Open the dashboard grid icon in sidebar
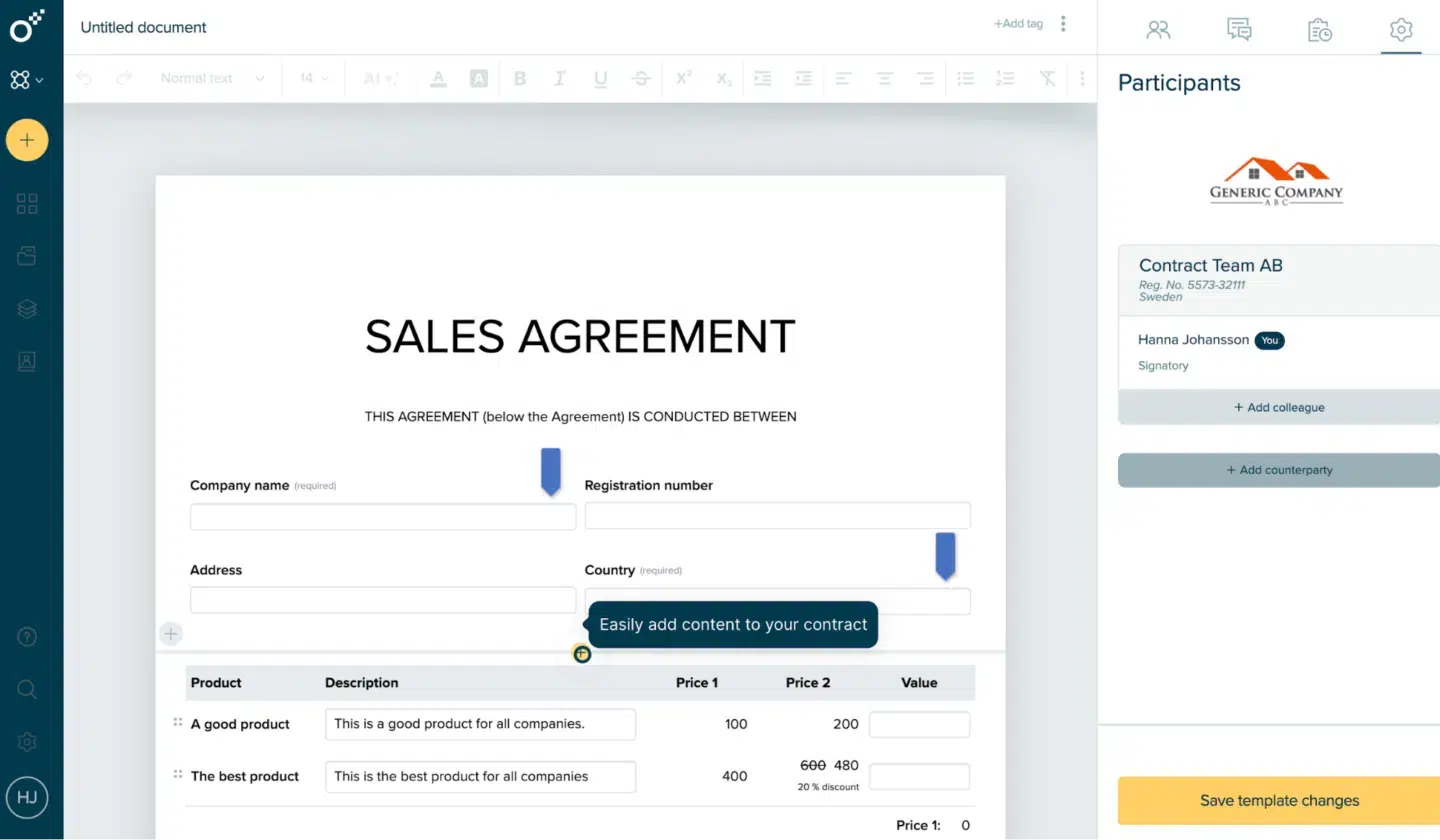The height and width of the screenshot is (840, 1440). click(27, 204)
